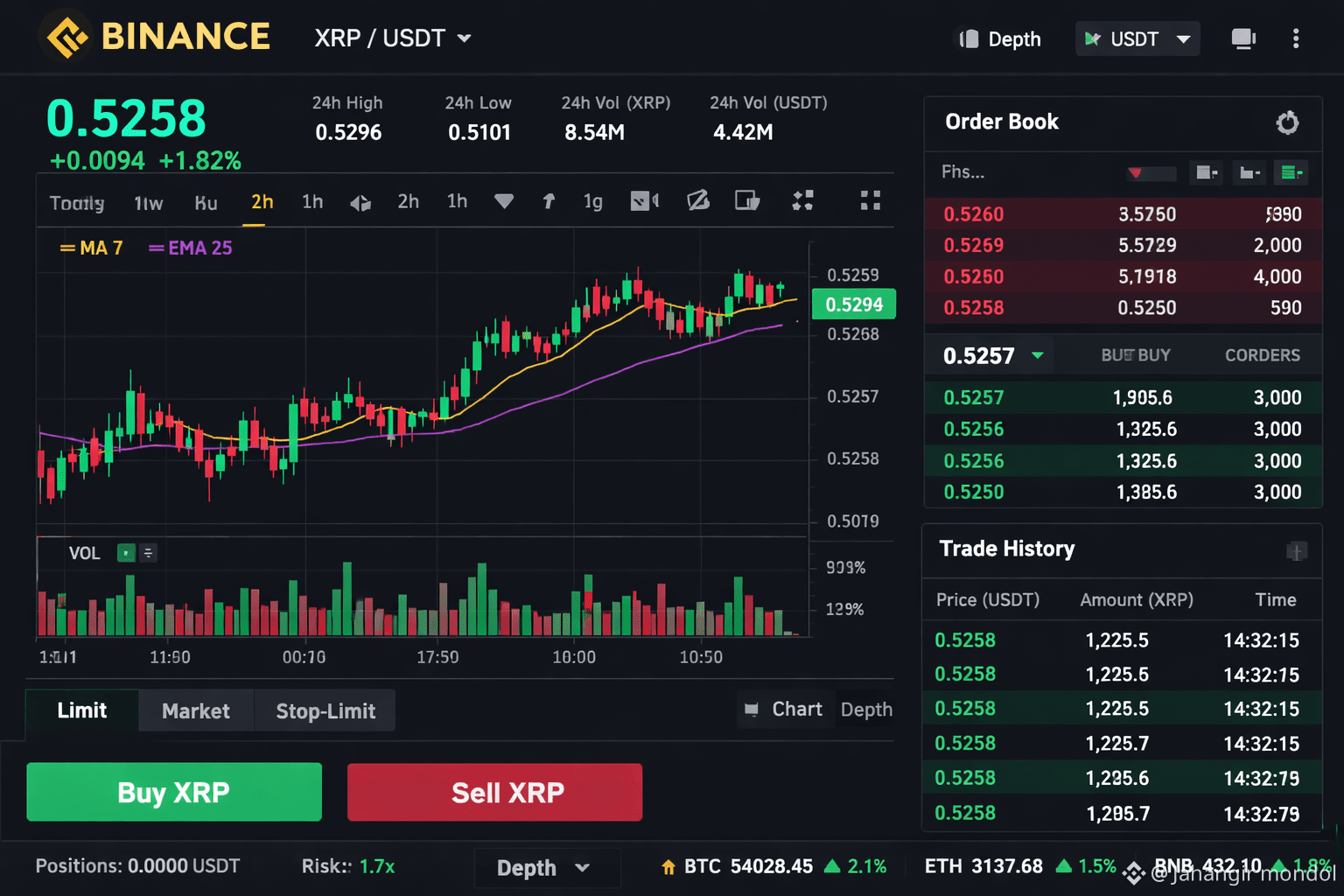Click the CORDERS column header
Viewport: 1344px width, 896px height.
1263,355
